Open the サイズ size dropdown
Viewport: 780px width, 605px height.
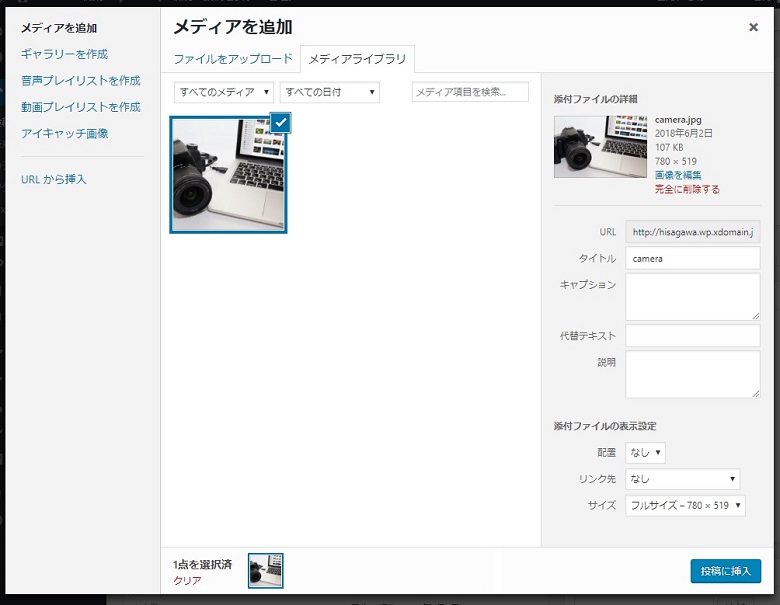click(686, 505)
